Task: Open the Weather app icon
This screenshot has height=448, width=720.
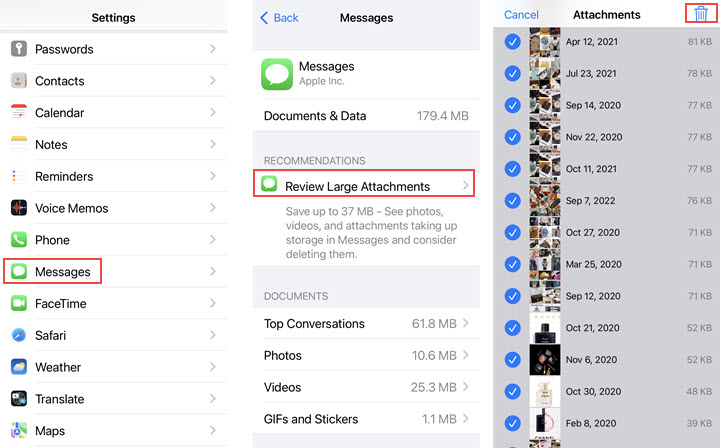Action: pyautogui.click(x=19, y=367)
